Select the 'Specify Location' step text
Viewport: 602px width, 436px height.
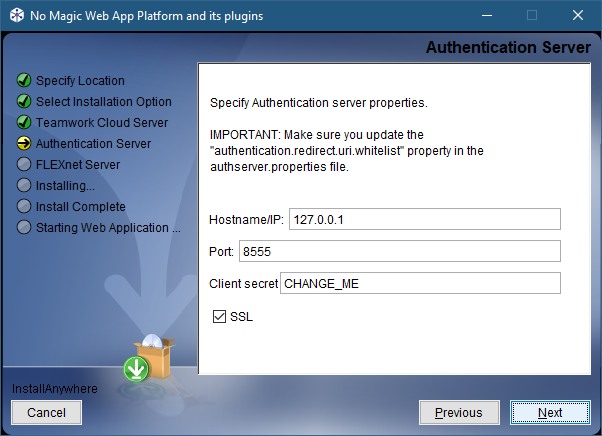(x=80, y=81)
